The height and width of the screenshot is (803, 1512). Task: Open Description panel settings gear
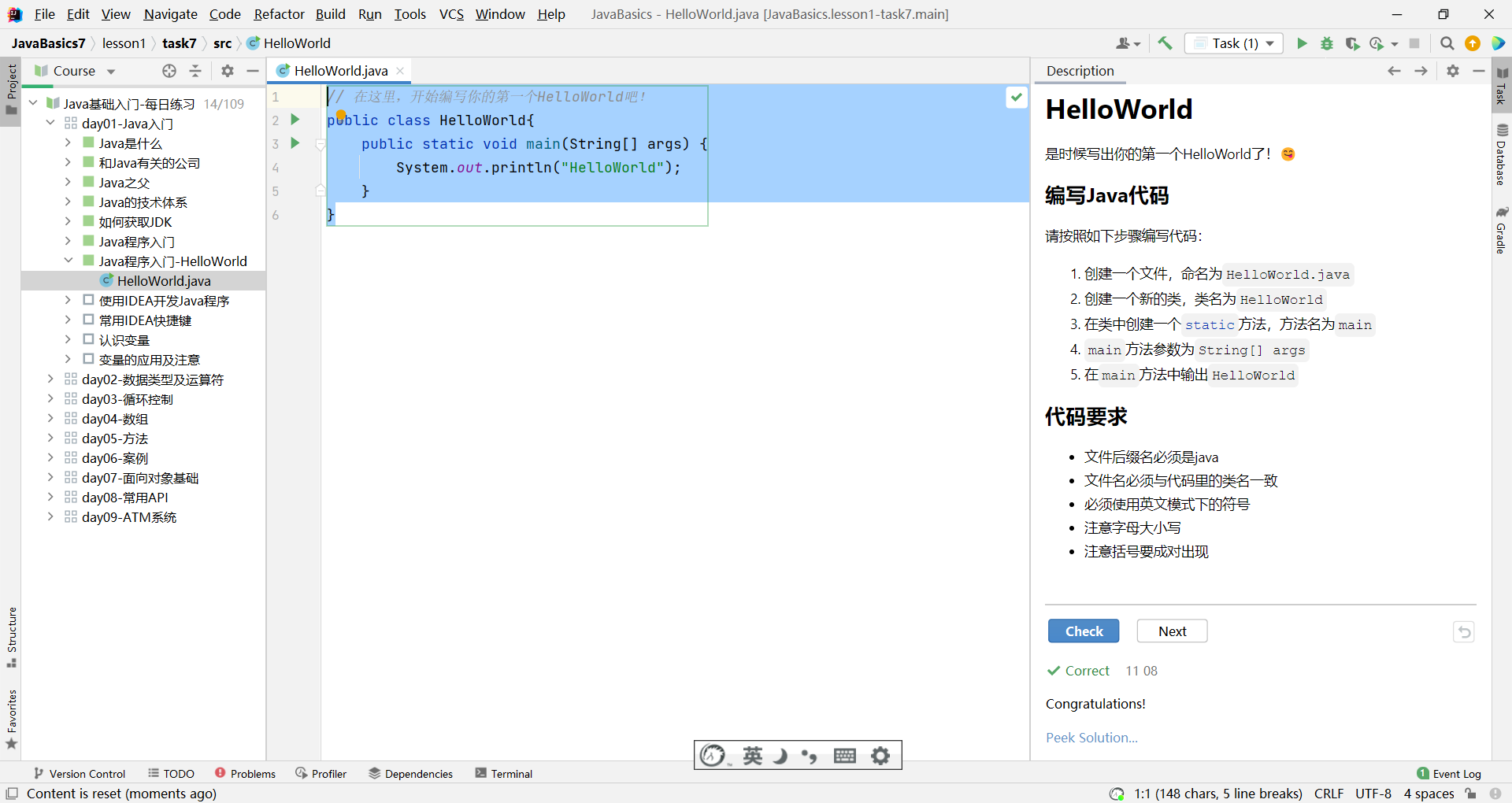click(x=1453, y=71)
